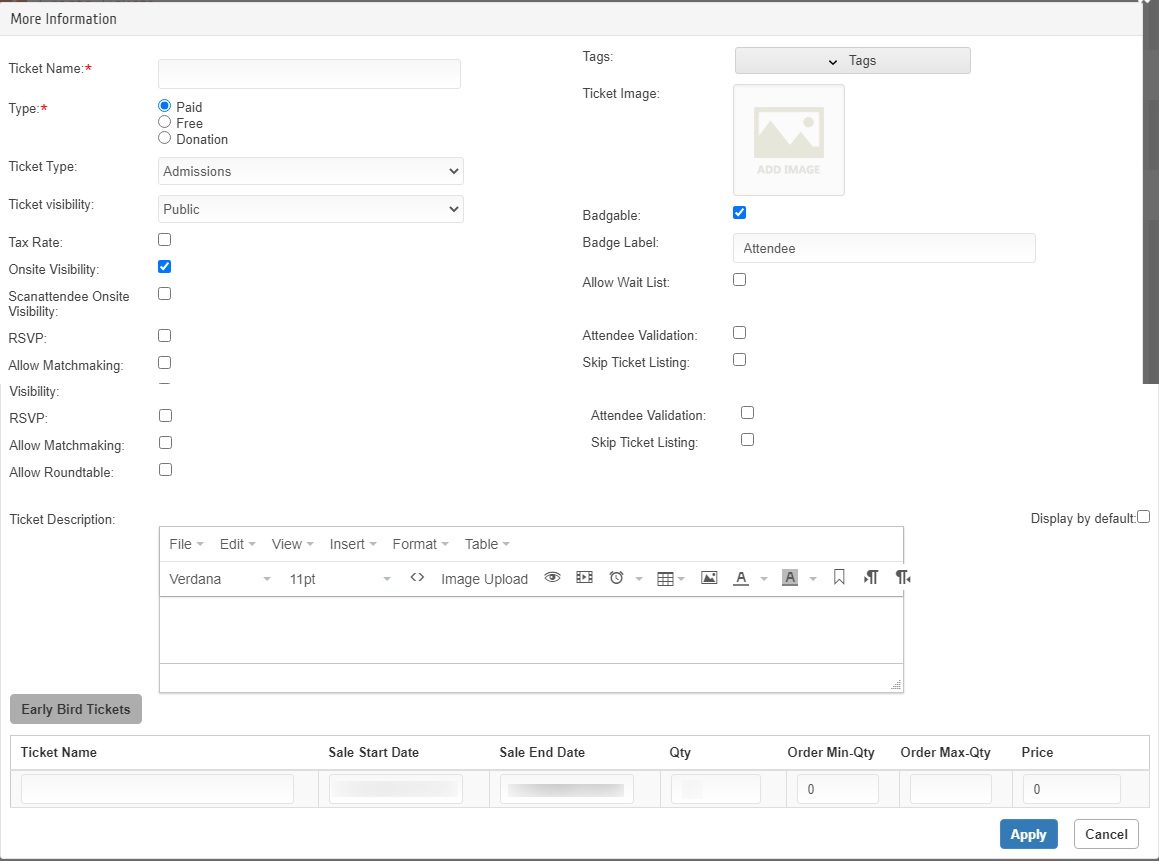This screenshot has height=861, width=1159.
Task: Click the Price field in early bird row
Action: pos(1072,789)
